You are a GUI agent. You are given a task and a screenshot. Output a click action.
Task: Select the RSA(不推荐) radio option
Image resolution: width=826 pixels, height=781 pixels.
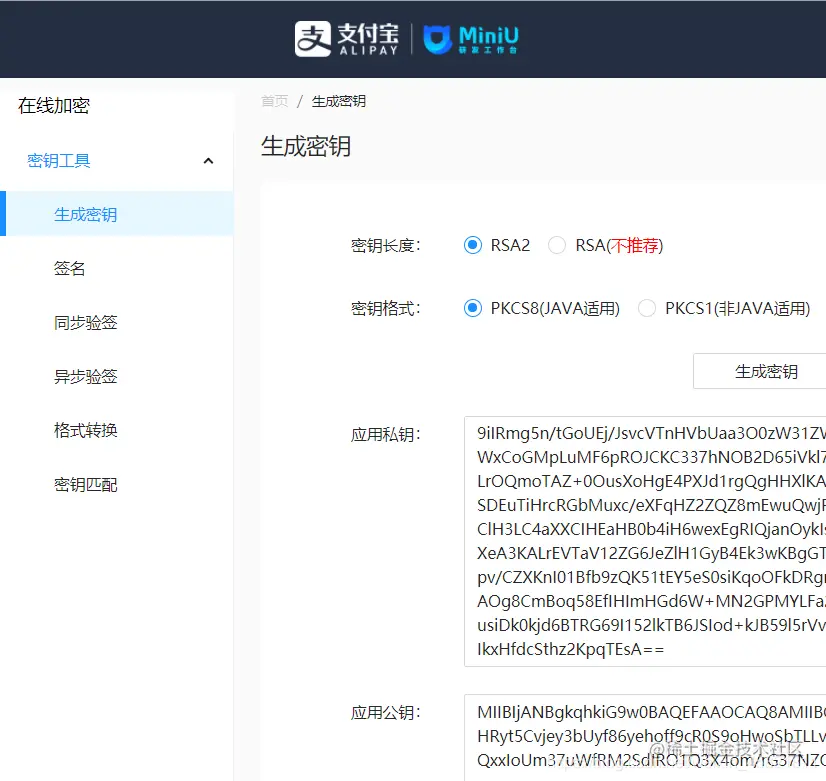pyautogui.click(x=557, y=245)
